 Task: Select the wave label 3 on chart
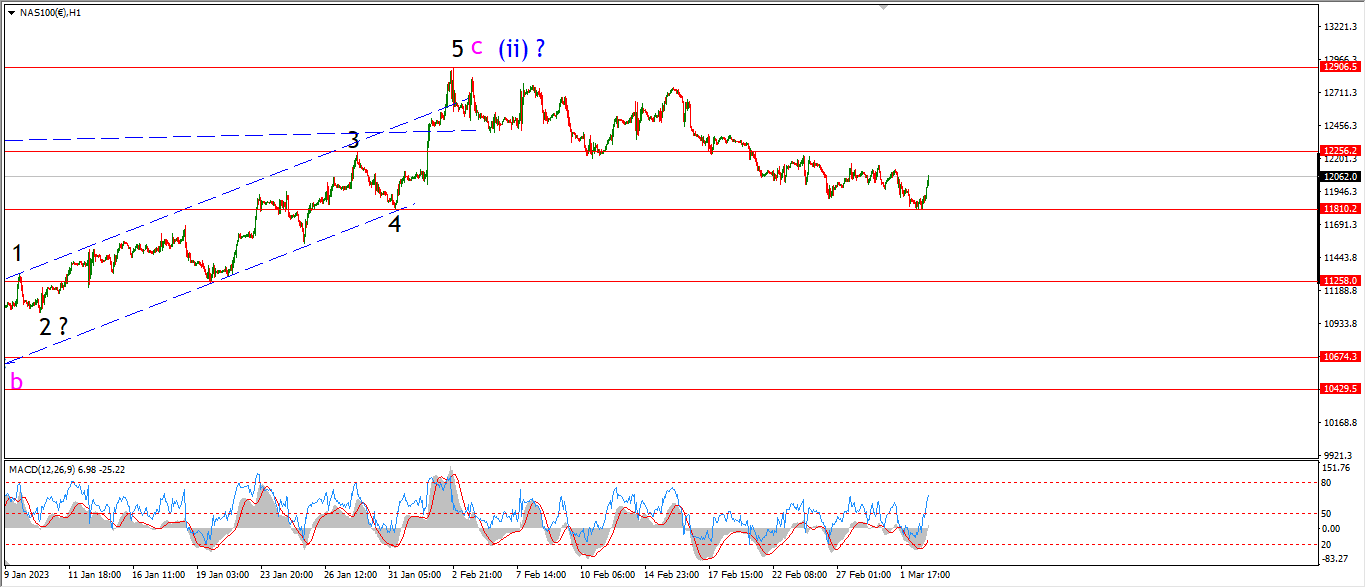tap(353, 140)
